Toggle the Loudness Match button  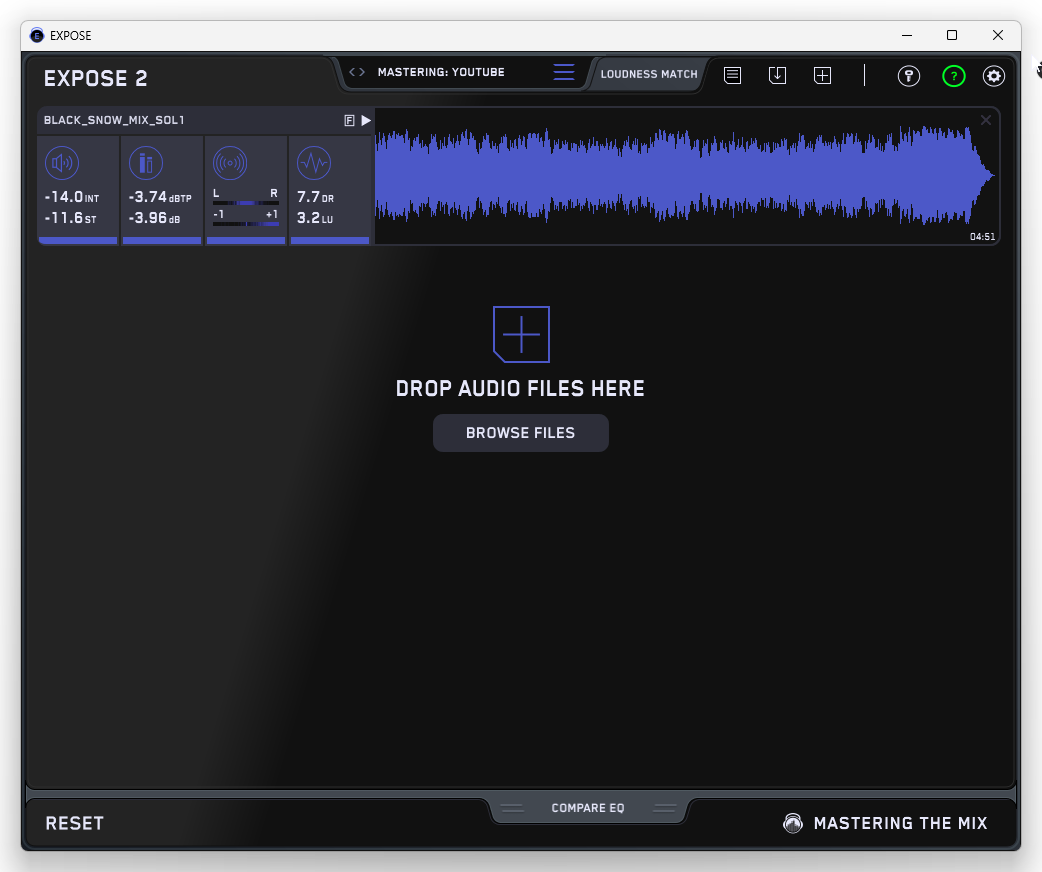[649, 74]
